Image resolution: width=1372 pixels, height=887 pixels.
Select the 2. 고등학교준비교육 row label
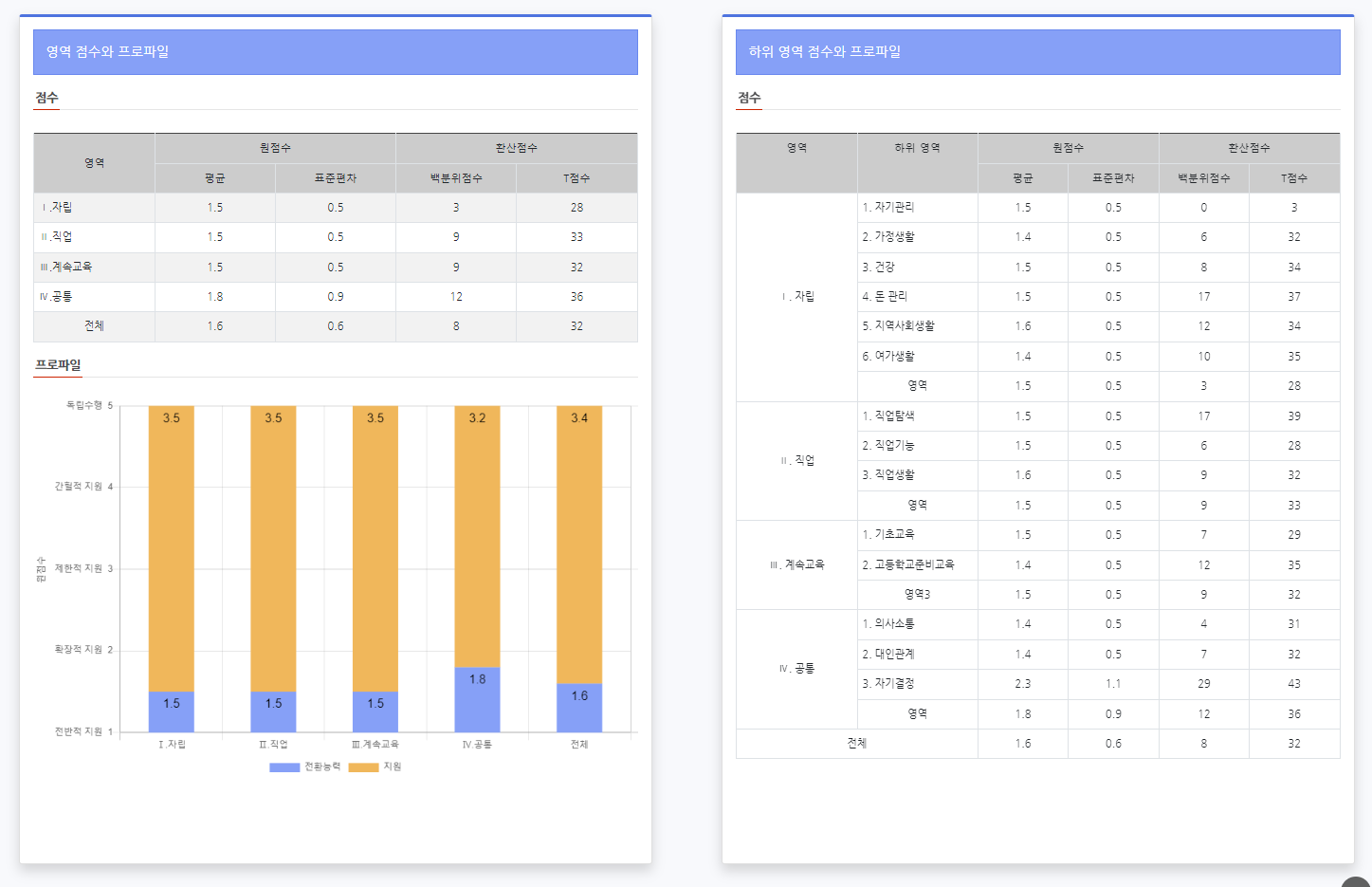coord(908,564)
